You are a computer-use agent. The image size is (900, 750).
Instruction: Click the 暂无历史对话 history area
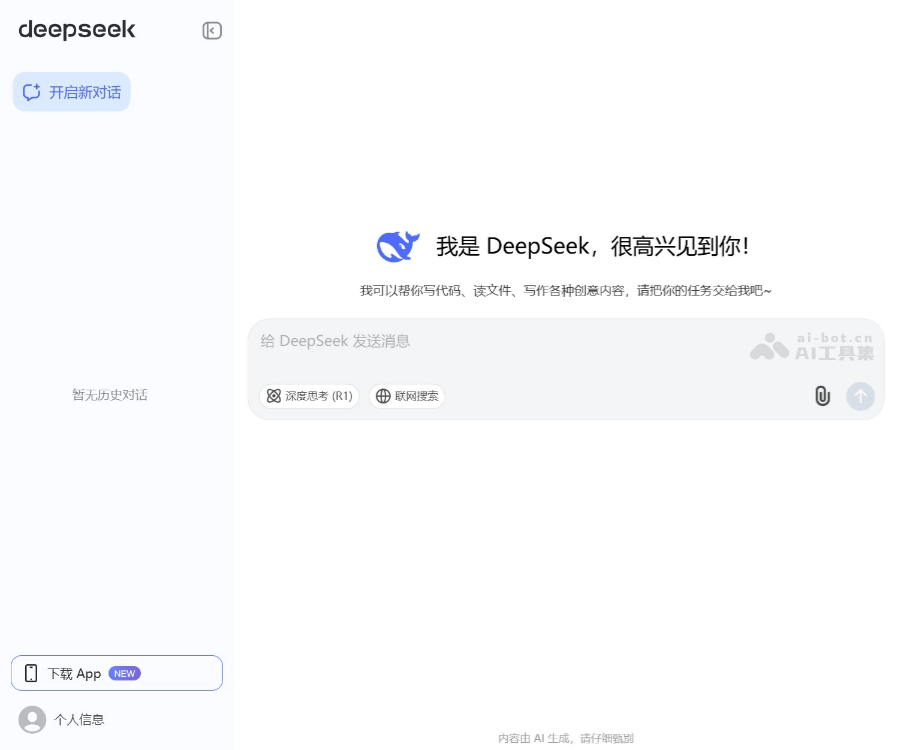(x=110, y=395)
